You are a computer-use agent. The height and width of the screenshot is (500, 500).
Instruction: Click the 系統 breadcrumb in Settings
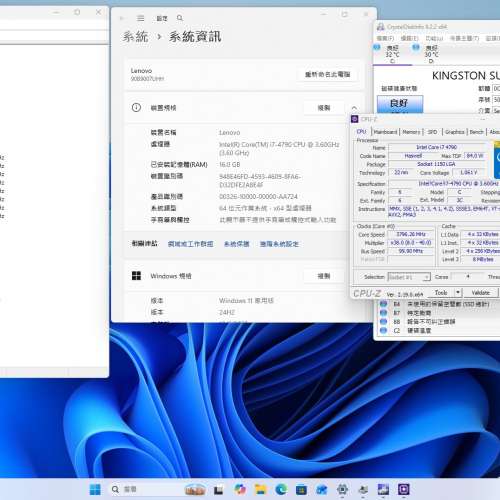point(135,37)
